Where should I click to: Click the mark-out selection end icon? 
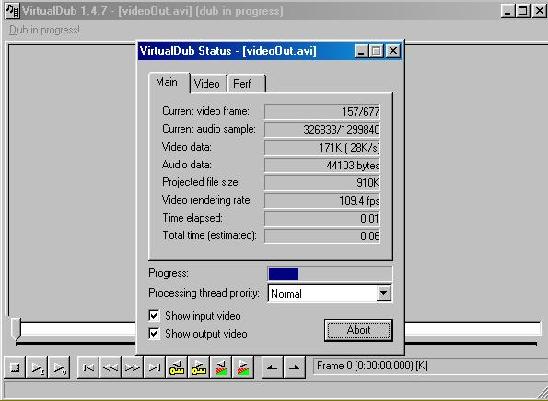294,367
